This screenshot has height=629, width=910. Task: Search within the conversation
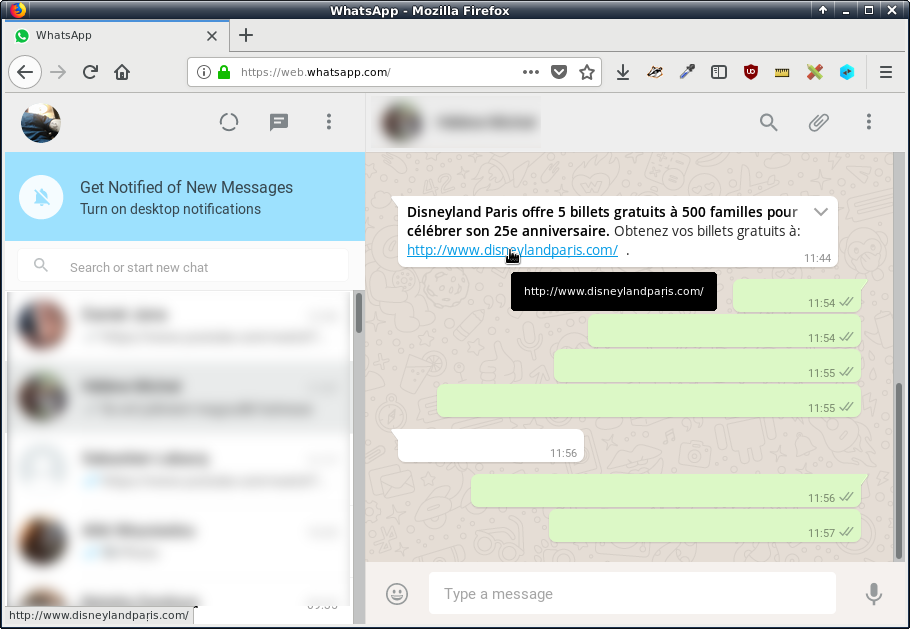pos(768,122)
